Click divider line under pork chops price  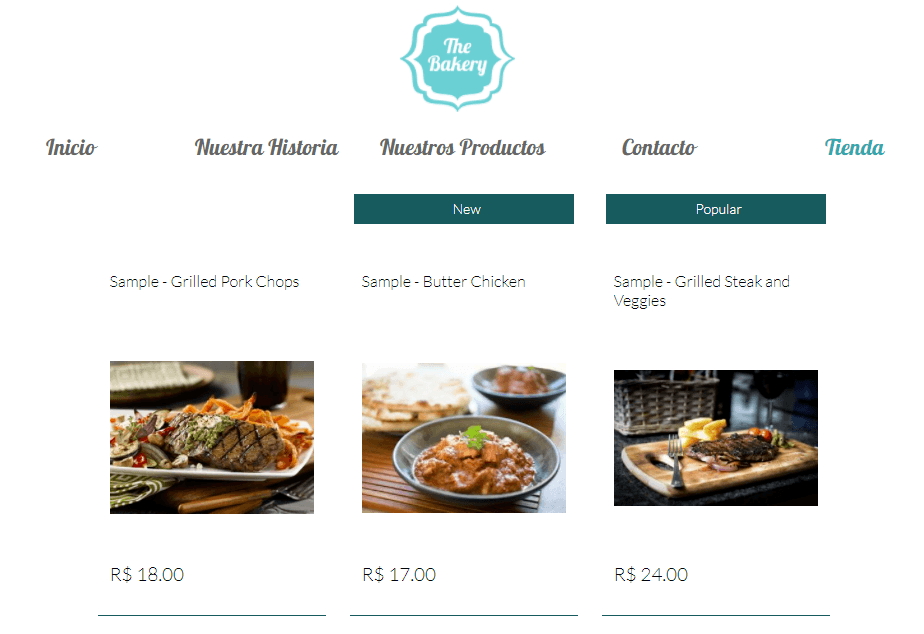click(x=212, y=616)
